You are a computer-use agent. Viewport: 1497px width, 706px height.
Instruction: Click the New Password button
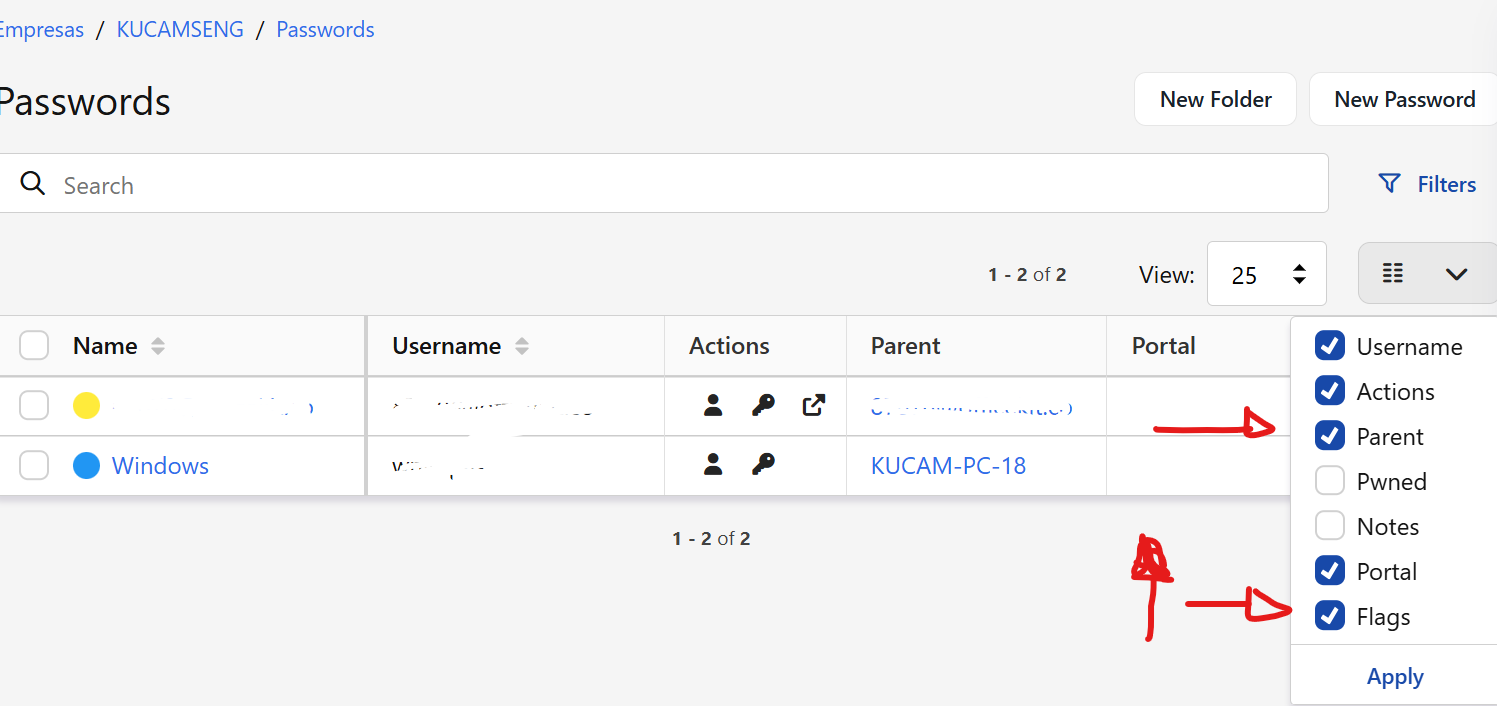(1404, 99)
